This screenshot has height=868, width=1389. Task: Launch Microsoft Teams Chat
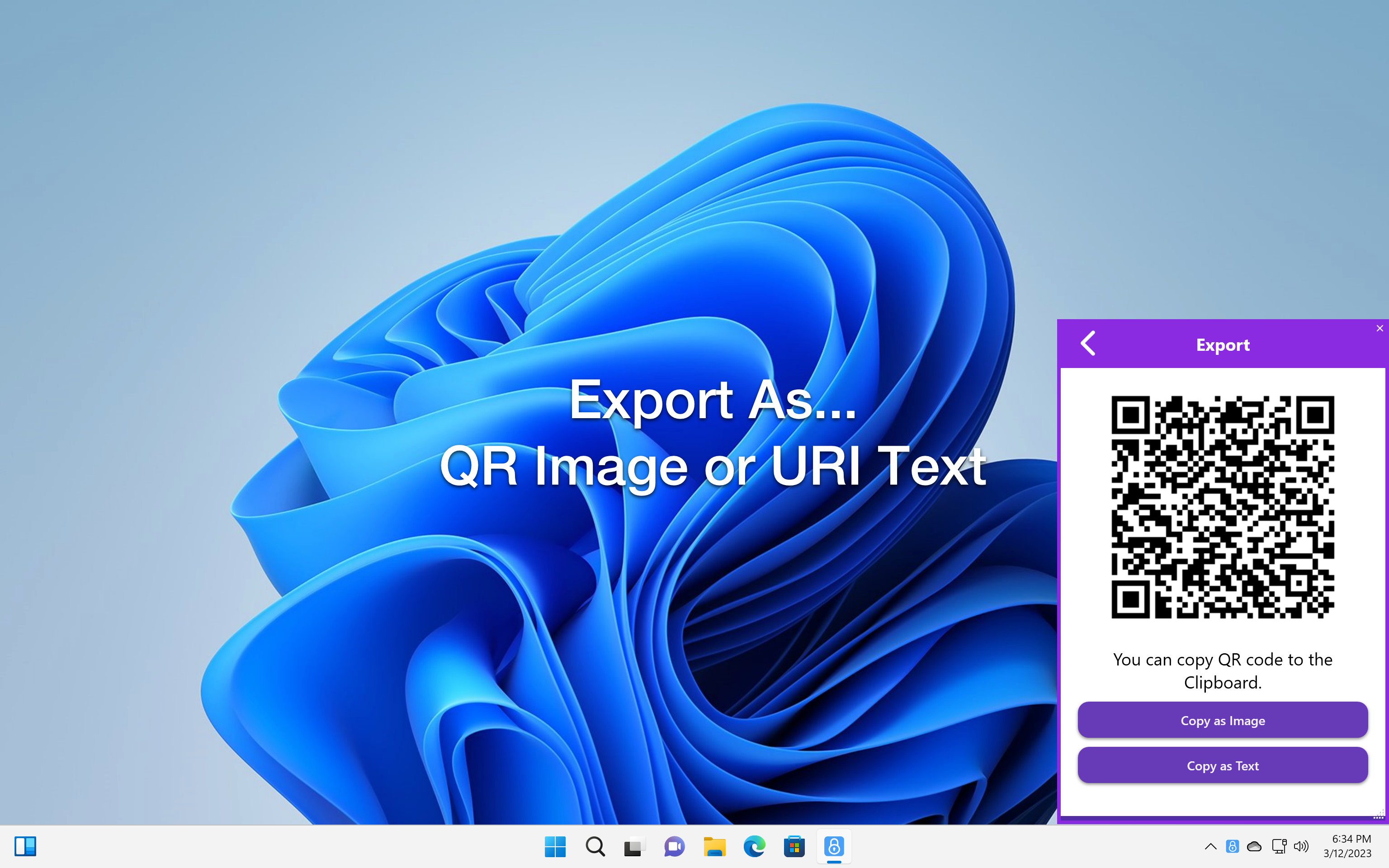[674, 846]
